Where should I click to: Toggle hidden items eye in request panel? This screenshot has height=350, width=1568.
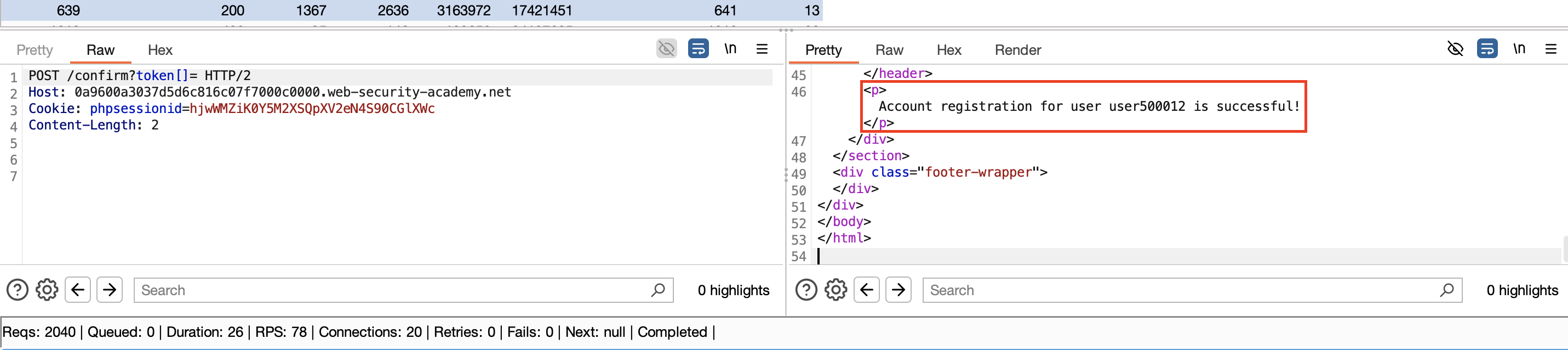(x=667, y=49)
